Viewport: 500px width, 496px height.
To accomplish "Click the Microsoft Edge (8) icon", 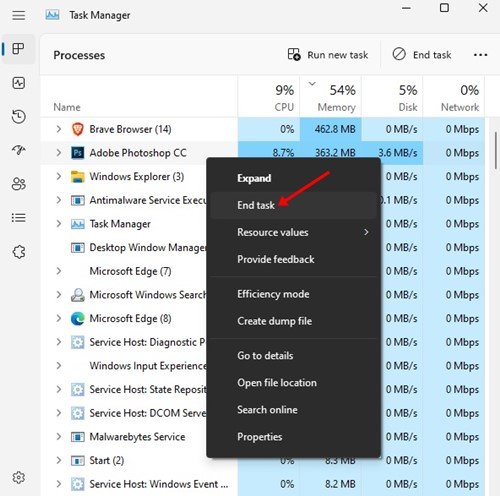I will [78, 319].
